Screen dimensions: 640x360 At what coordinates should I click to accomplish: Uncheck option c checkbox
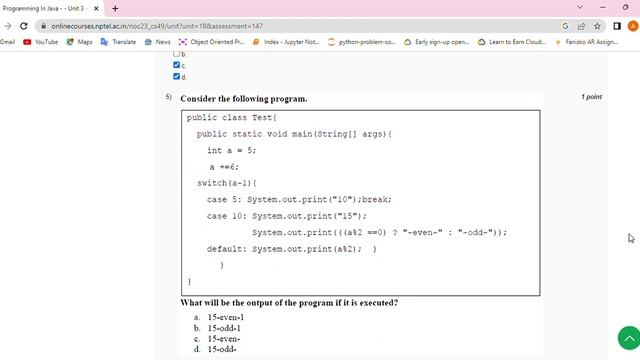(x=176, y=65)
